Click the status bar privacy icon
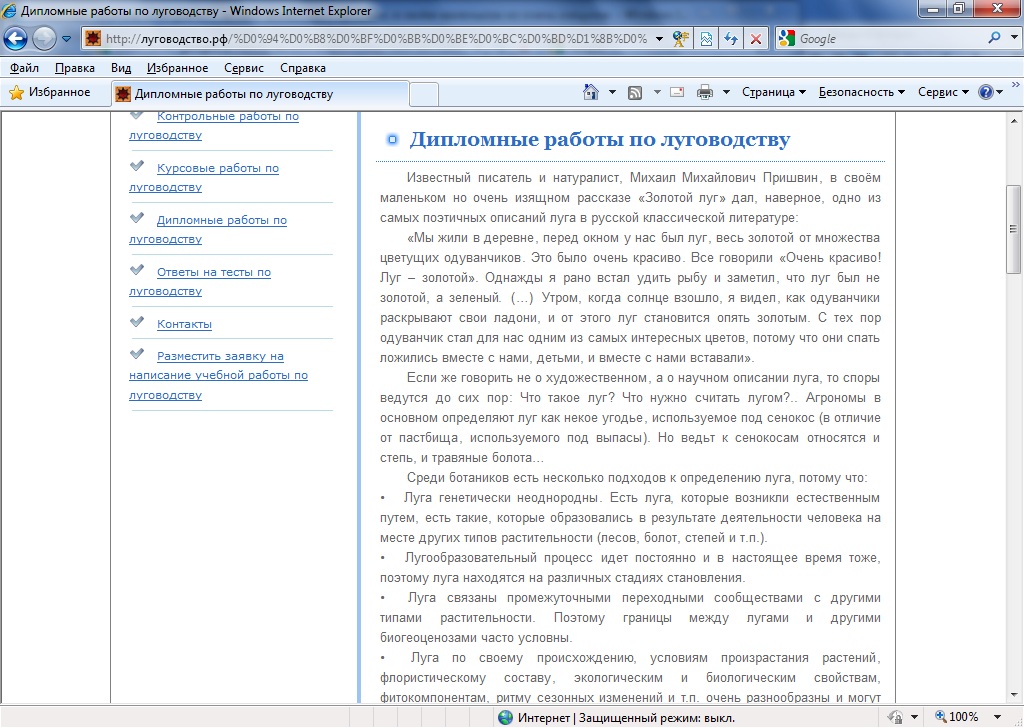 click(x=895, y=718)
